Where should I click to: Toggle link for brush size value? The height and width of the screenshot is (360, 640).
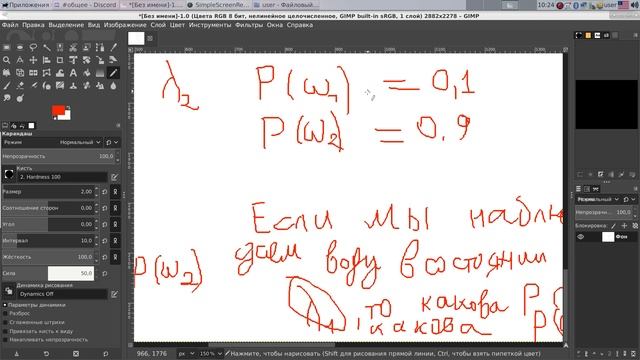tap(115, 192)
